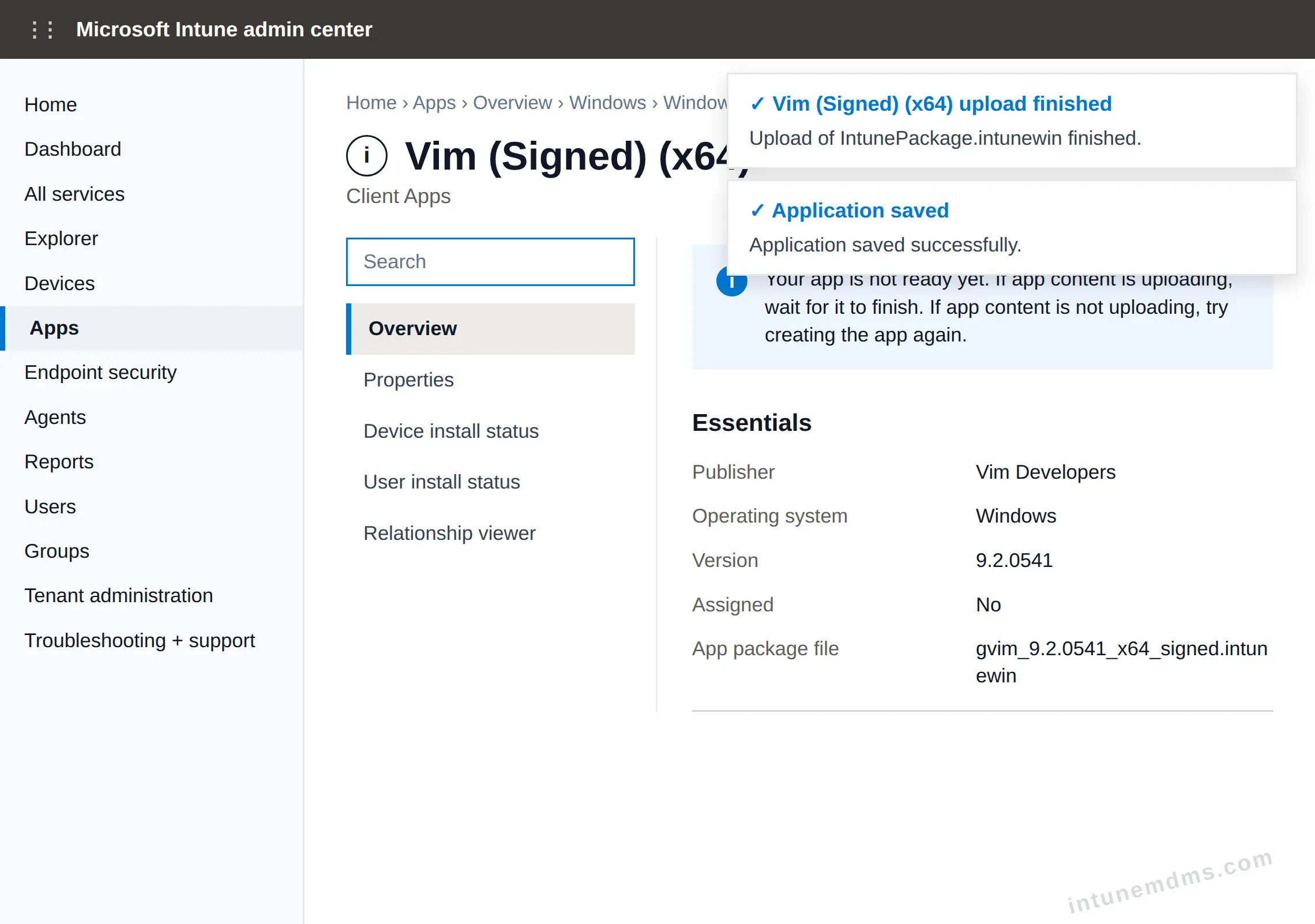Viewport: 1315px width, 924px height.
Task: Click the Version label in Essentials
Action: 725,560
